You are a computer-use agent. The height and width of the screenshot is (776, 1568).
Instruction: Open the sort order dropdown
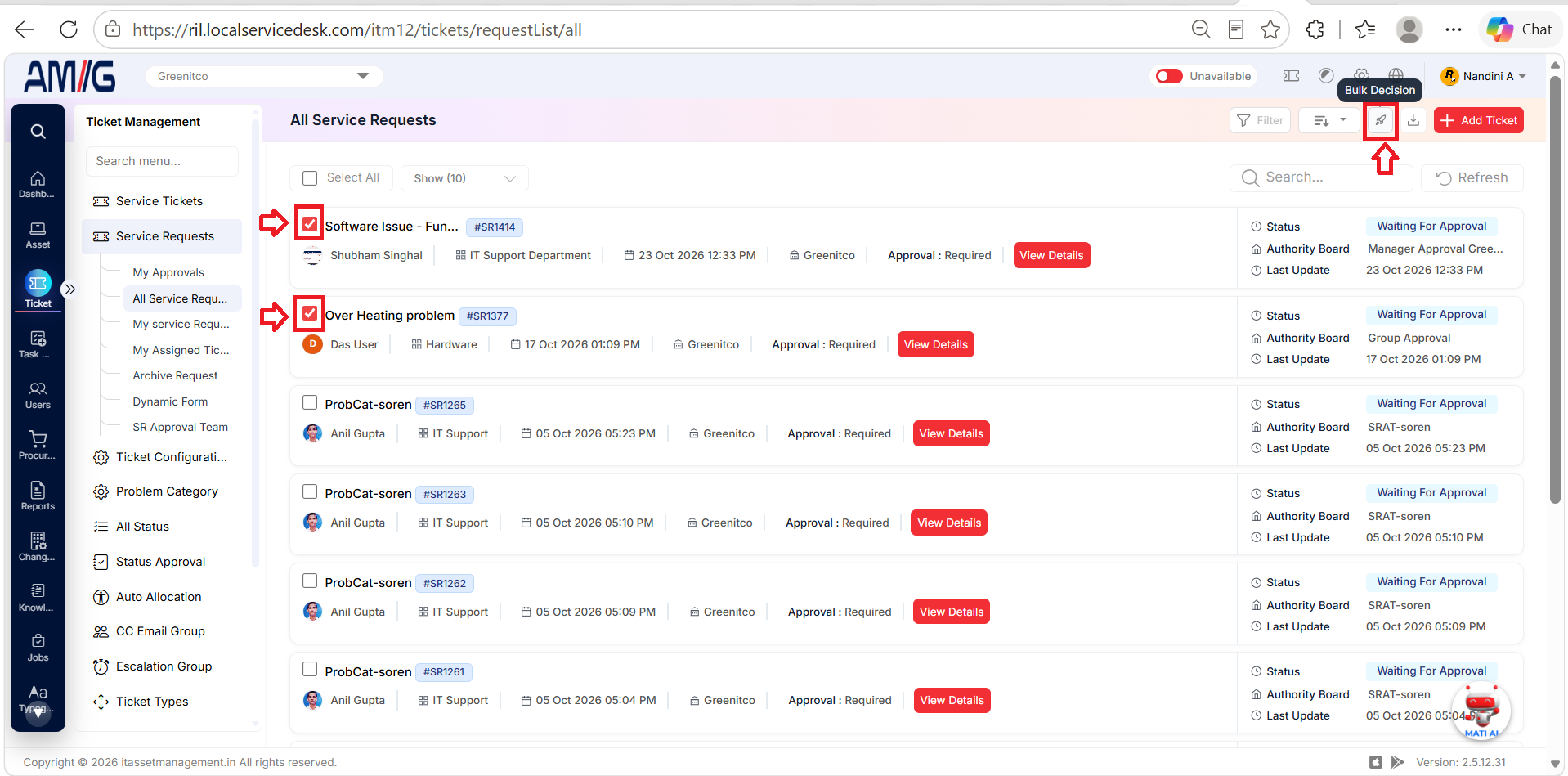pyautogui.click(x=1329, y=120)
